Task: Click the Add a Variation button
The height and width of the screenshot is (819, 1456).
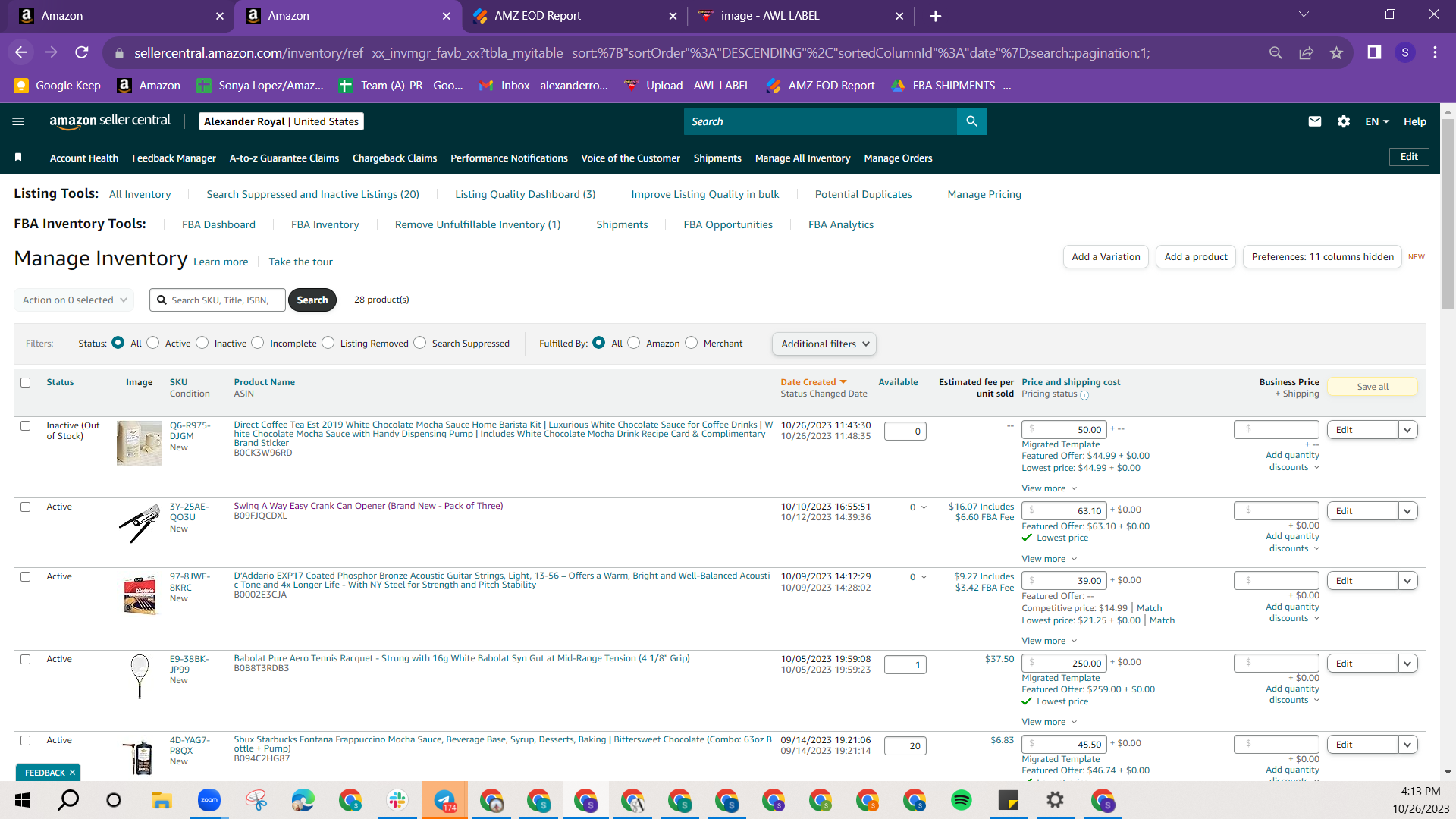Action: tap(1106, 257)
